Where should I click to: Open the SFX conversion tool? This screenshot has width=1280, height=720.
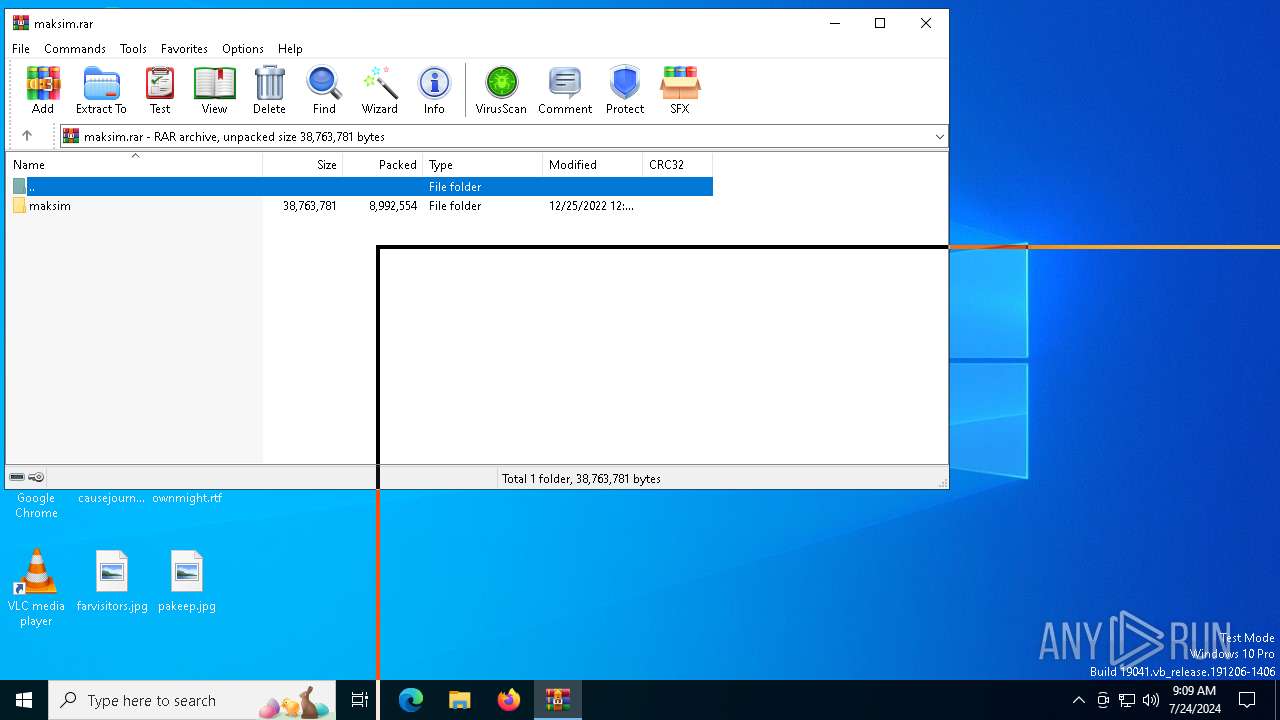680,91
